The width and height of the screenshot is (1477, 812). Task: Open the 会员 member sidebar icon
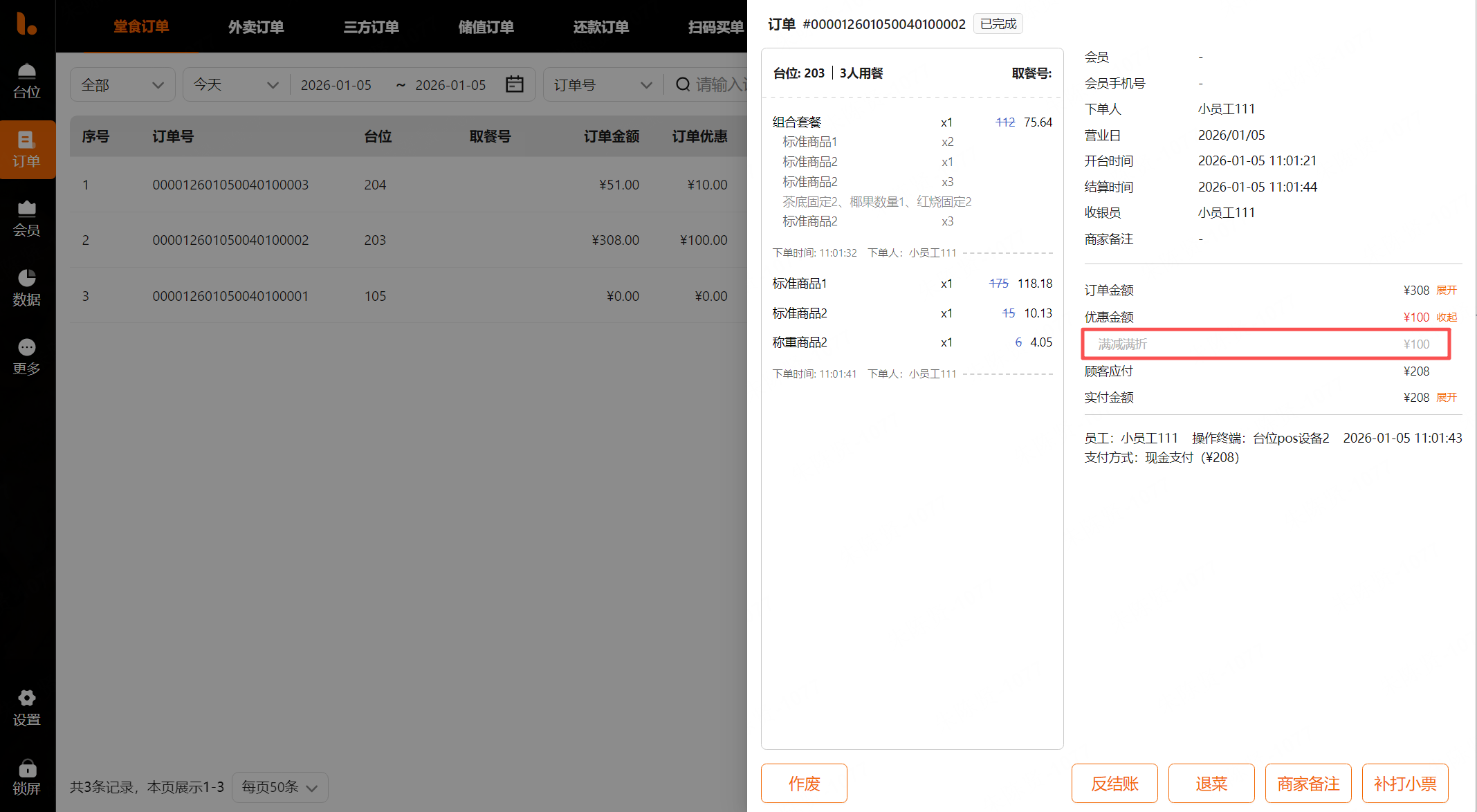pos(26,219)
